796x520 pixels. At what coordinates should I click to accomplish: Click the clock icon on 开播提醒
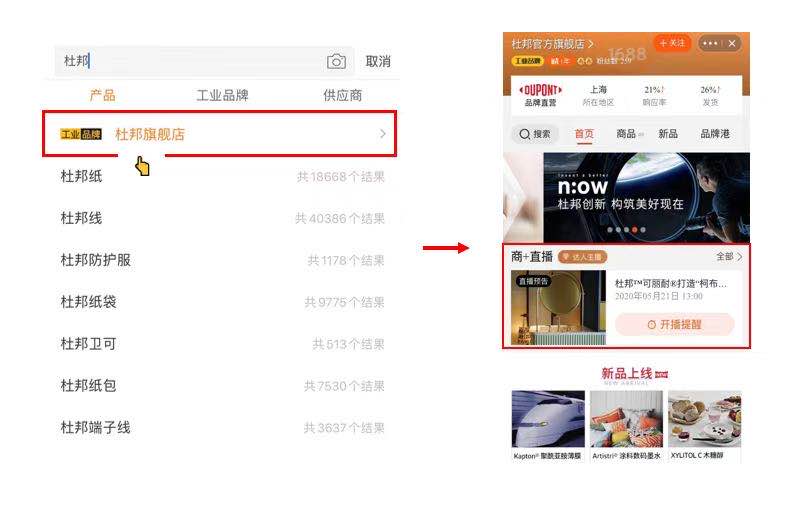[651, 324]
